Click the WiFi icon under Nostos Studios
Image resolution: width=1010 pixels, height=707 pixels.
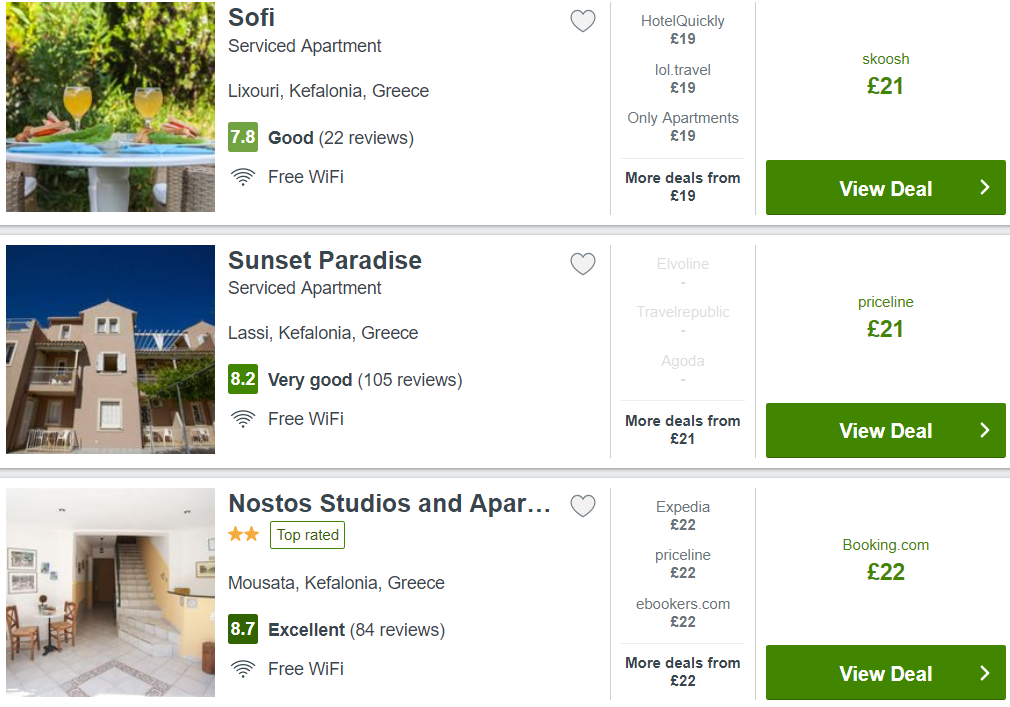(x=243, y=669)
